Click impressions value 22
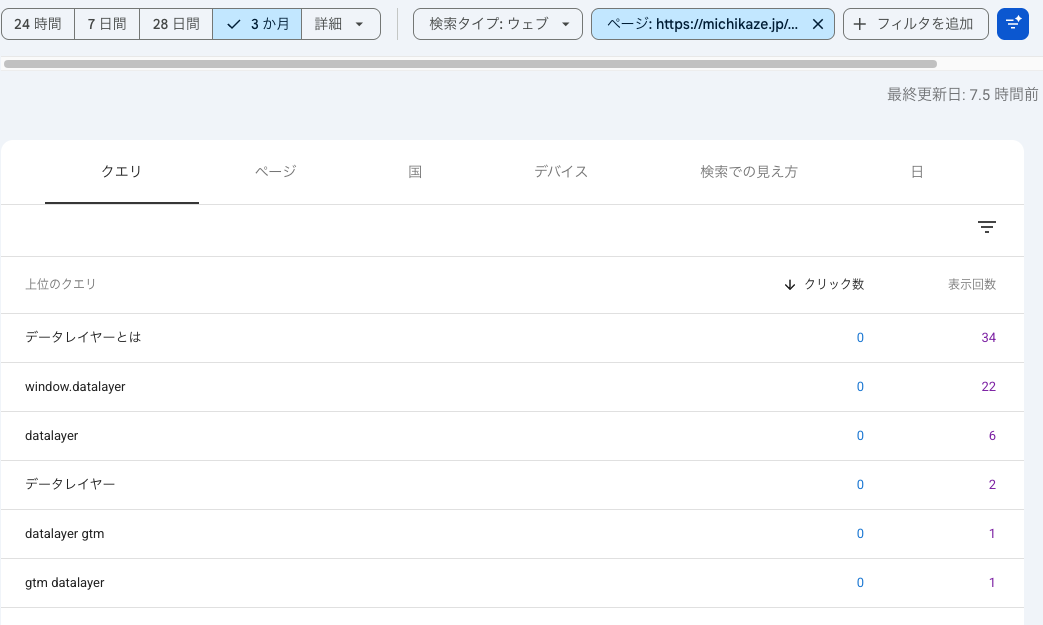The height and width of the screenshot is (625, 1043). pyautogui.click(x=988, y=387)
